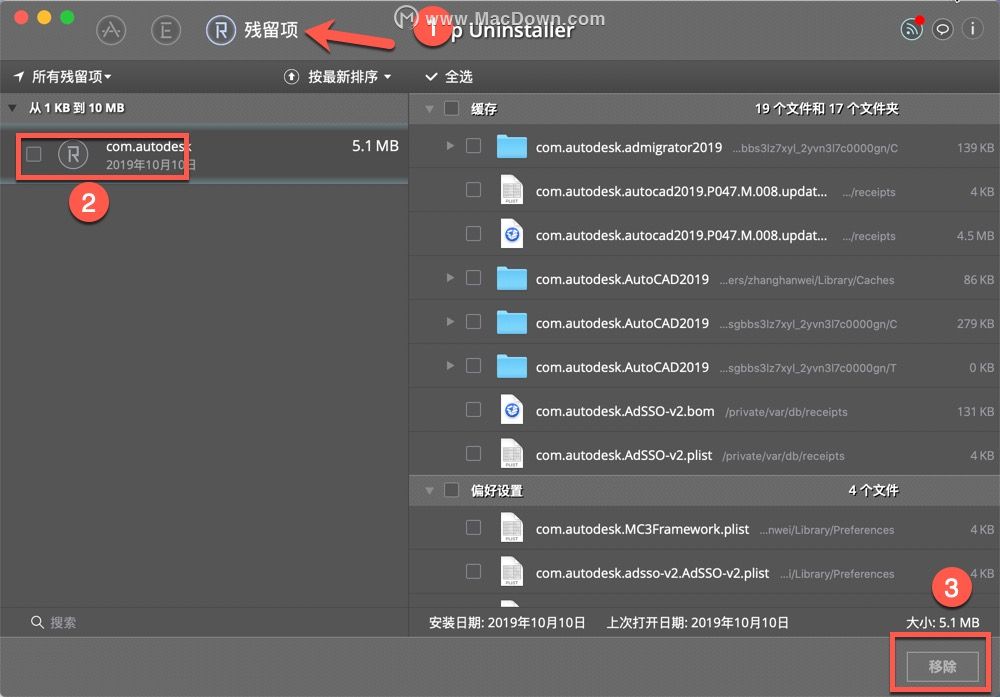Check the 279 KB AutoCAD2019 folder checkbox
This screenshot has width=1000, height=697.
click(x=473, y=322)
